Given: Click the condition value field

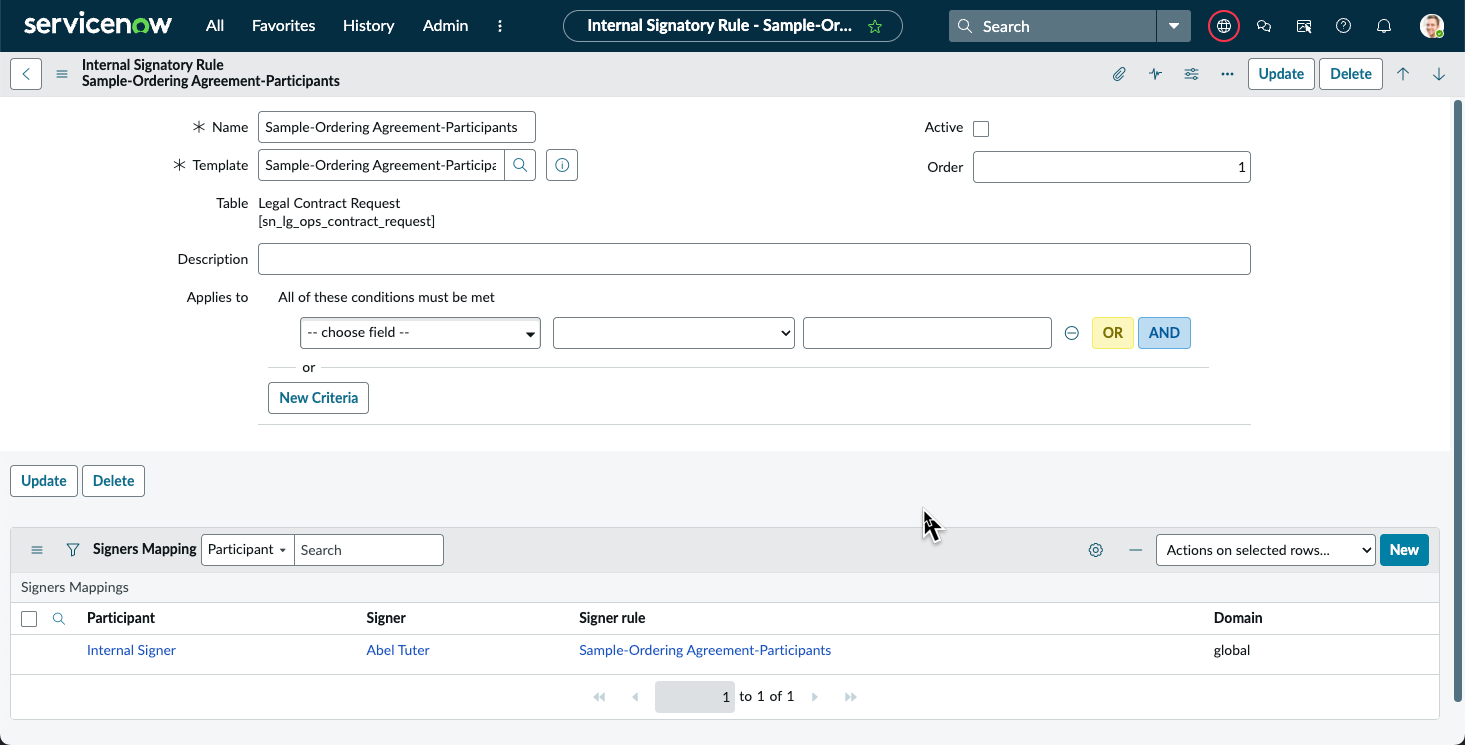Looking at the screenshot, I should (927, 333).
